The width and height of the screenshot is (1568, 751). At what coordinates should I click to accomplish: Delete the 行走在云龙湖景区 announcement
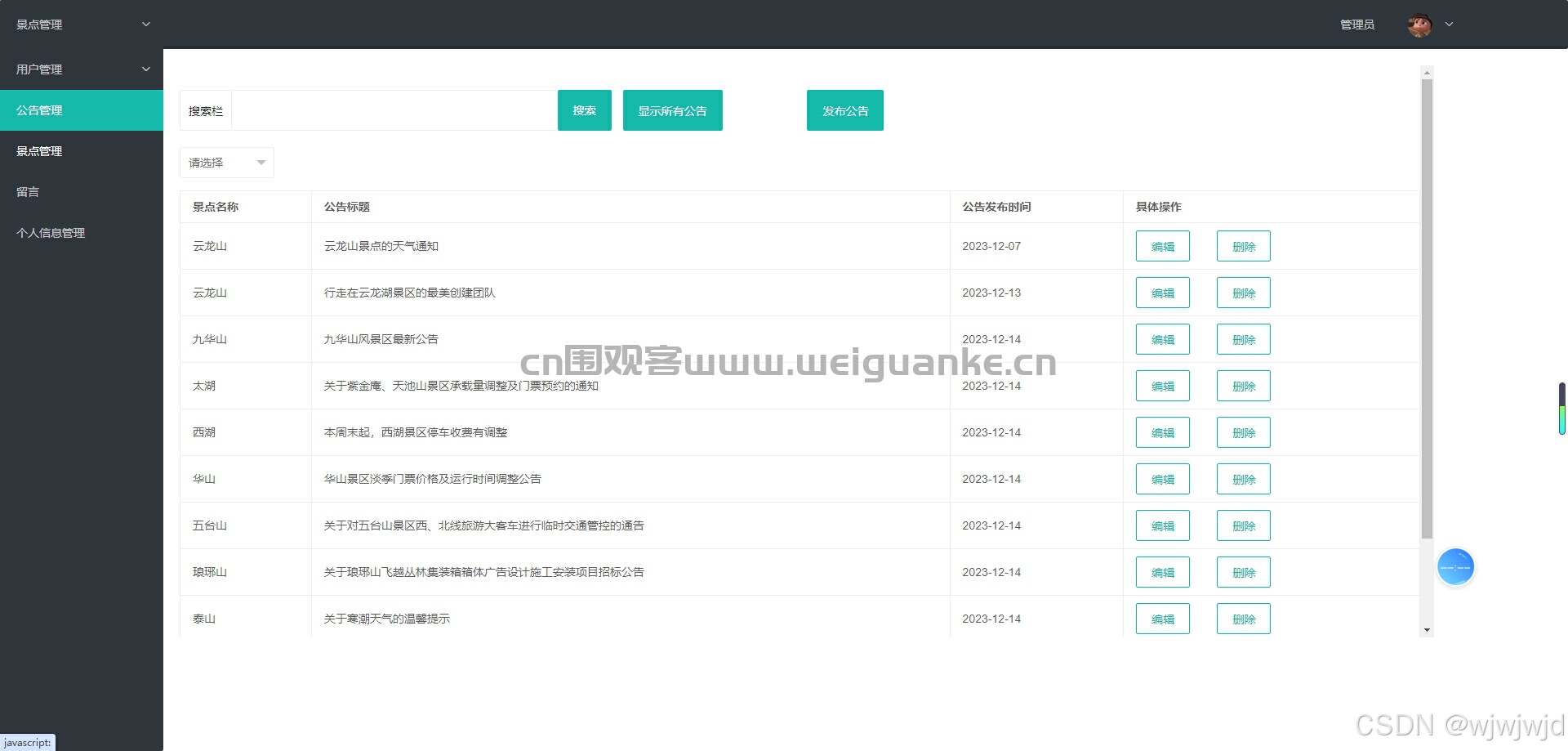pos(1244,293)
